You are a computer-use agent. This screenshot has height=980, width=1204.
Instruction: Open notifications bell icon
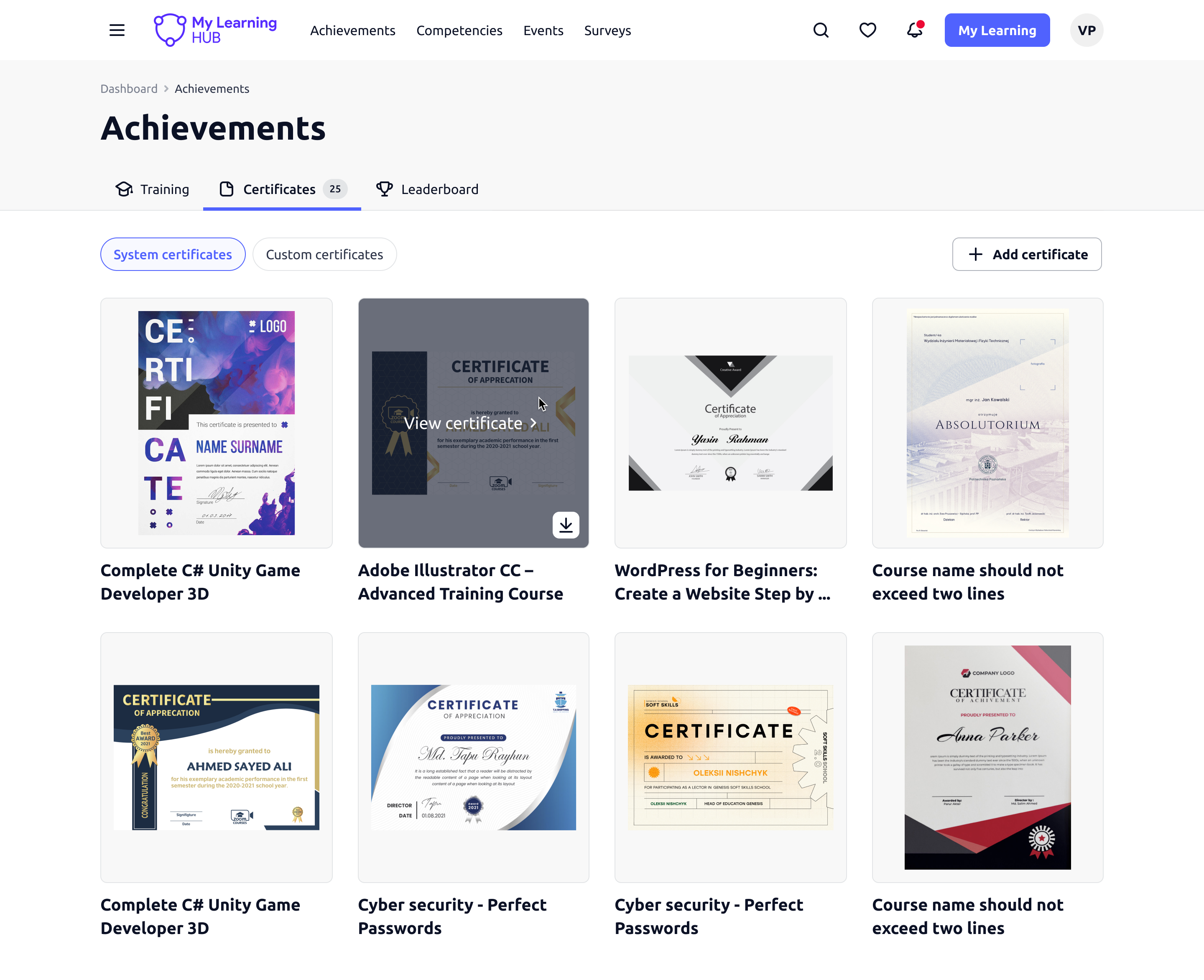pyautogui.click(x=914, y=30)
